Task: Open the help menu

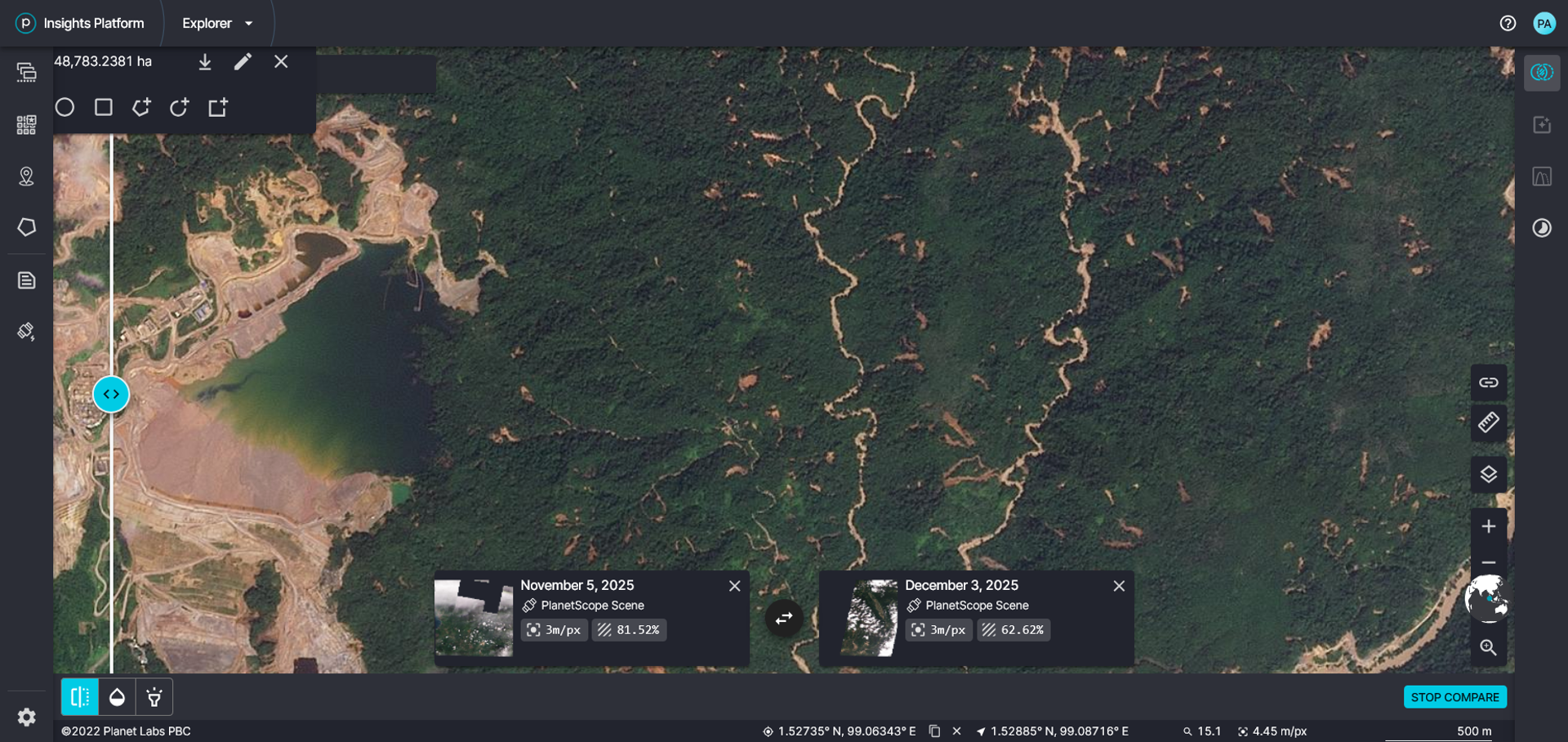Action: coord(1508,23)
